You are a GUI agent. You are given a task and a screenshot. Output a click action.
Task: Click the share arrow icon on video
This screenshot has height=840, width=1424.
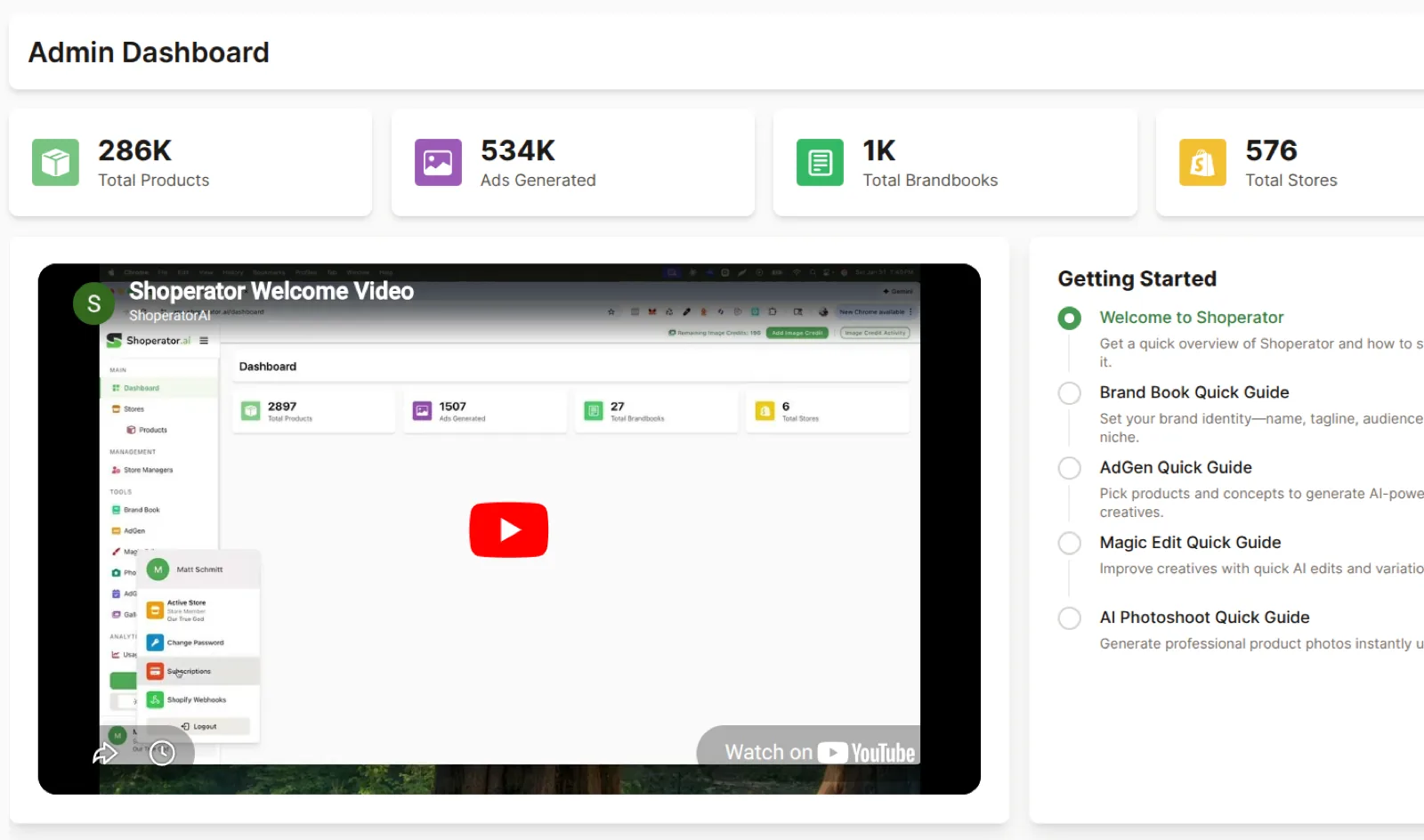click(105, 754)
